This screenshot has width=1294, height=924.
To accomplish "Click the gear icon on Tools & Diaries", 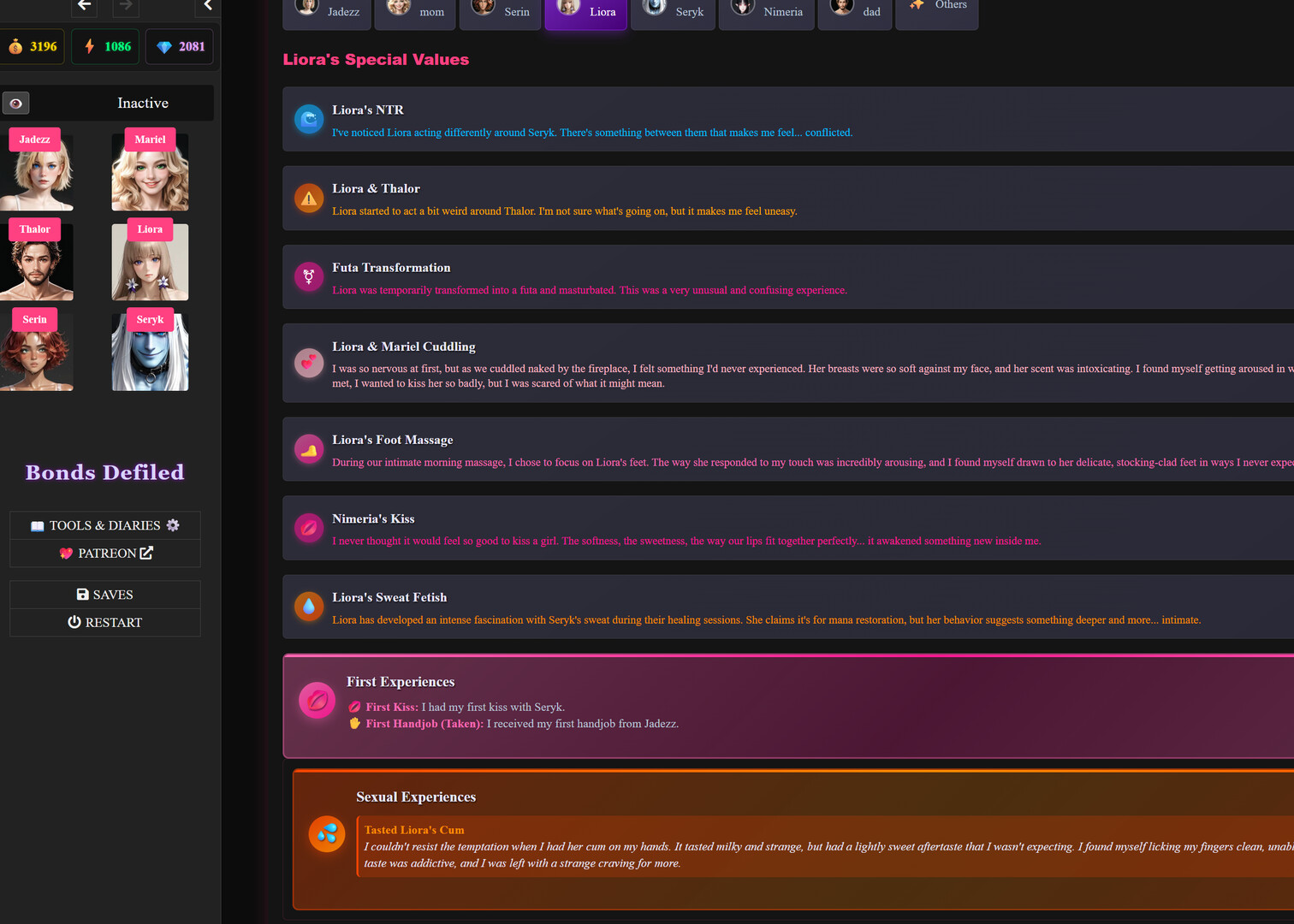I will [173, 525].
